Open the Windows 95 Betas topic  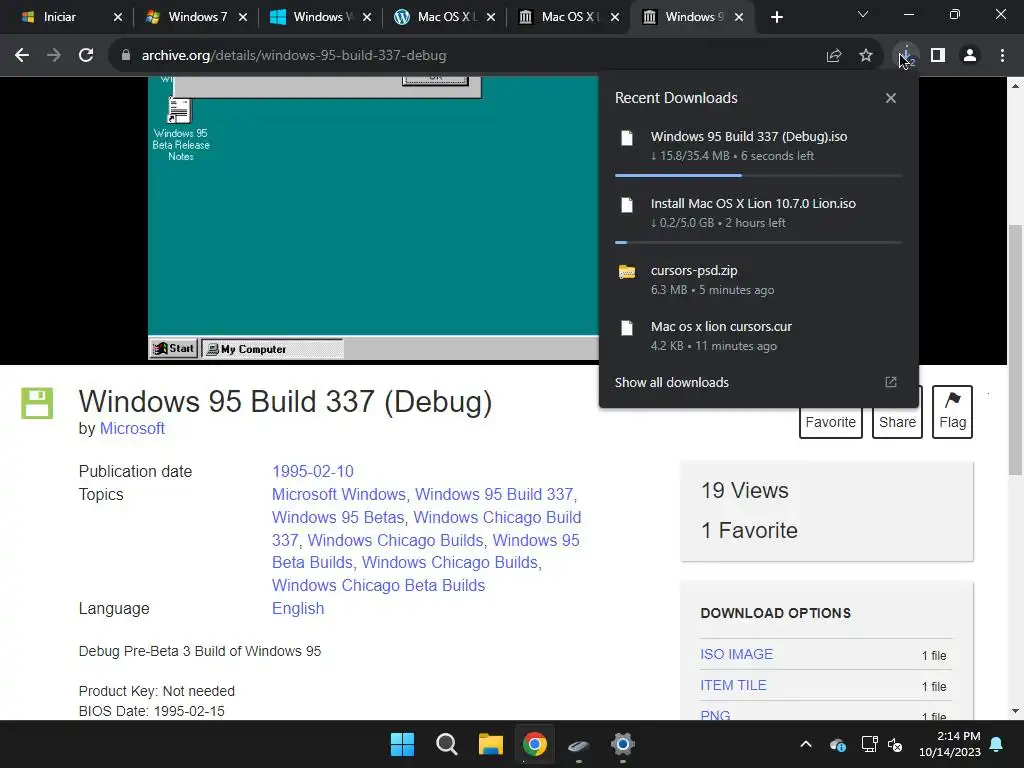point(338,517)
